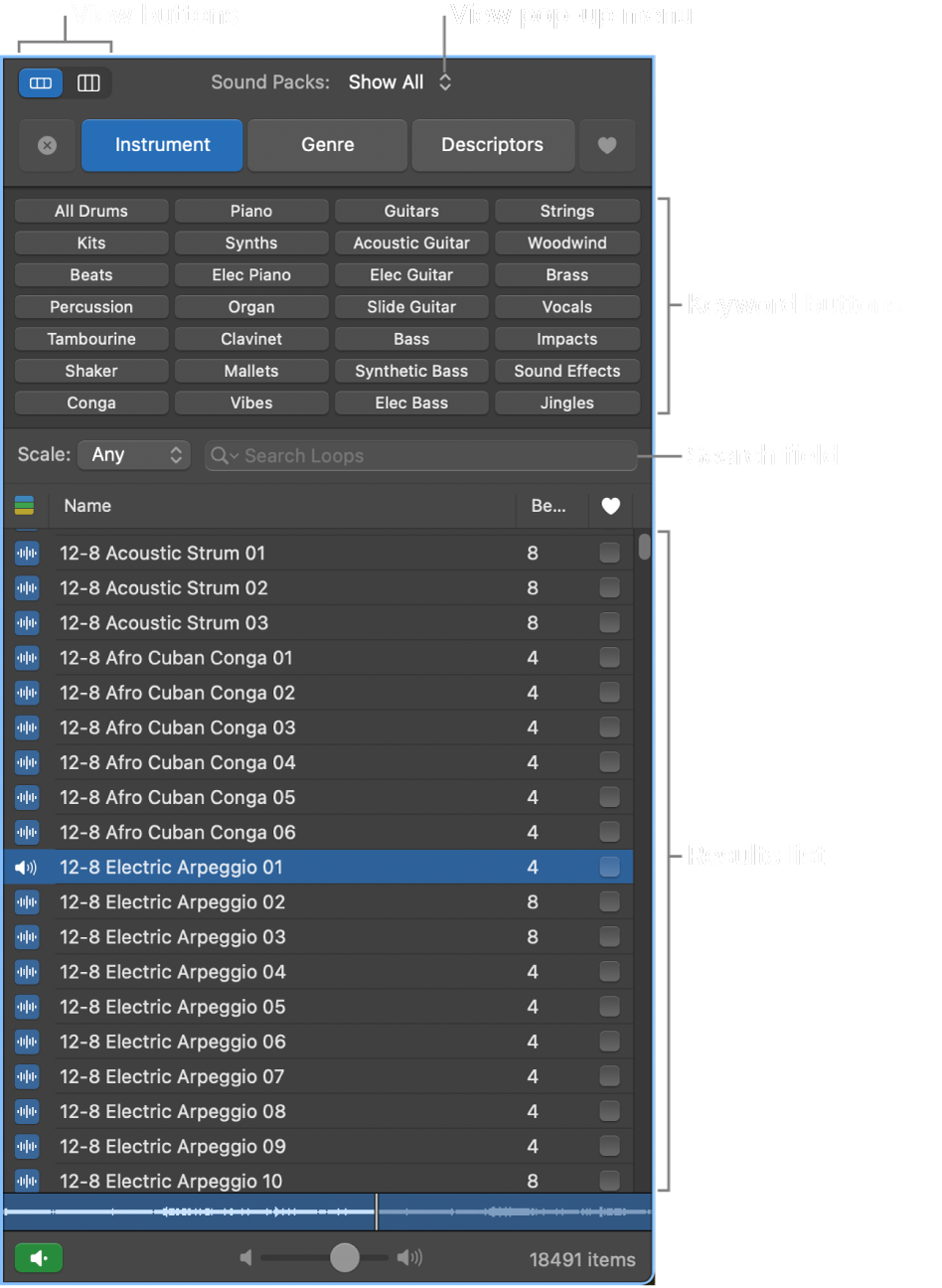Click the Synthetic Bass keyword button
Screen dimensions: 942x1288
[411, 371]
